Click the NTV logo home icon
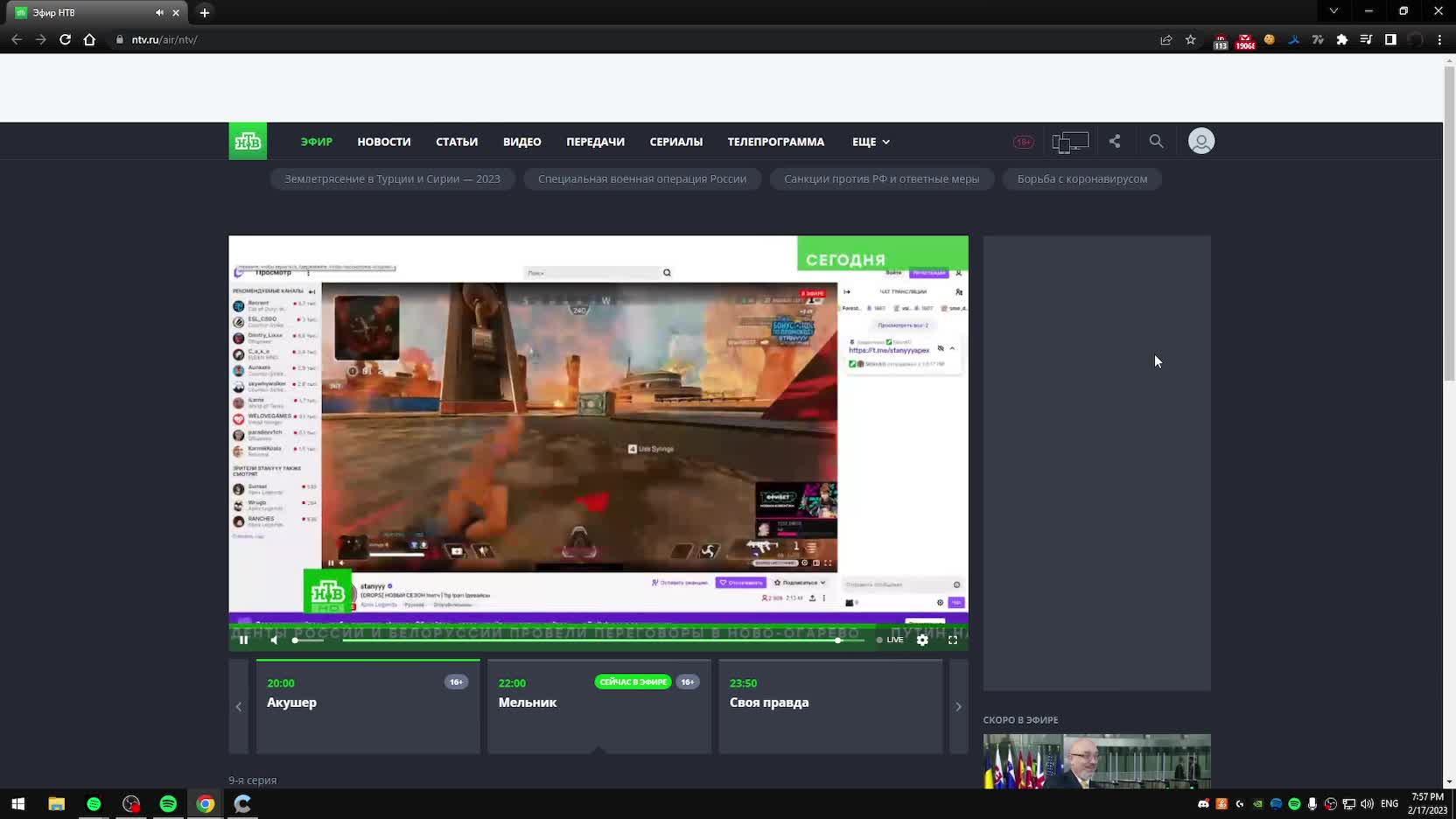The image size is (1456, 819). (248, 142)
